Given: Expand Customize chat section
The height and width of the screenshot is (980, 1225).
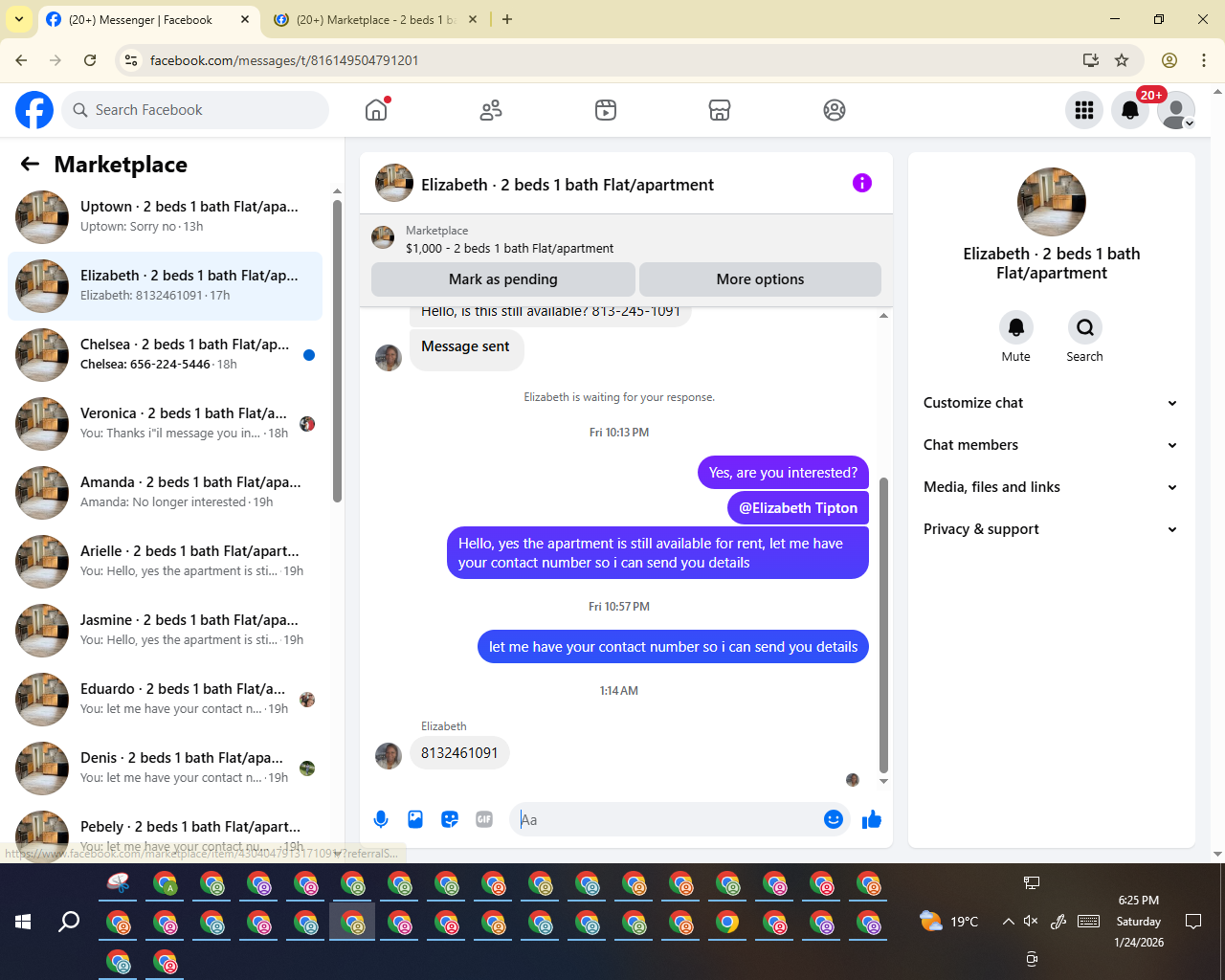Looking at the screenshot, I should 1051,403.
